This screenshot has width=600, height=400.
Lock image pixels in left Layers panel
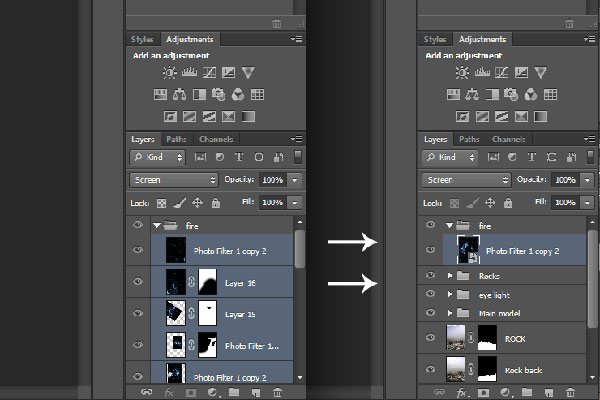click(x=179, y=203)
